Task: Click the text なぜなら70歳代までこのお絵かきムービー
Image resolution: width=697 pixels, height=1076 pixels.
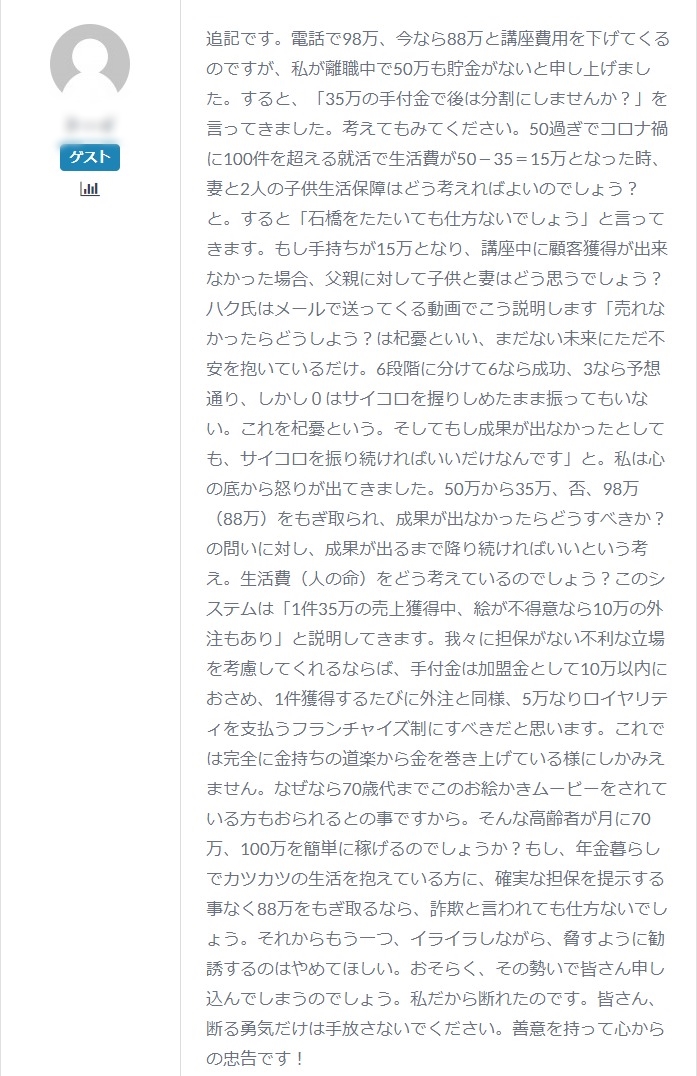Action: 436,789
